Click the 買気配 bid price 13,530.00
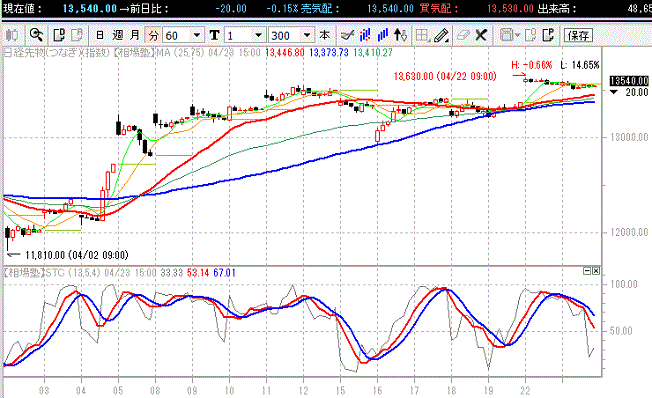The height and width of the screenshot is (398, 652). [x=510, y=8]
